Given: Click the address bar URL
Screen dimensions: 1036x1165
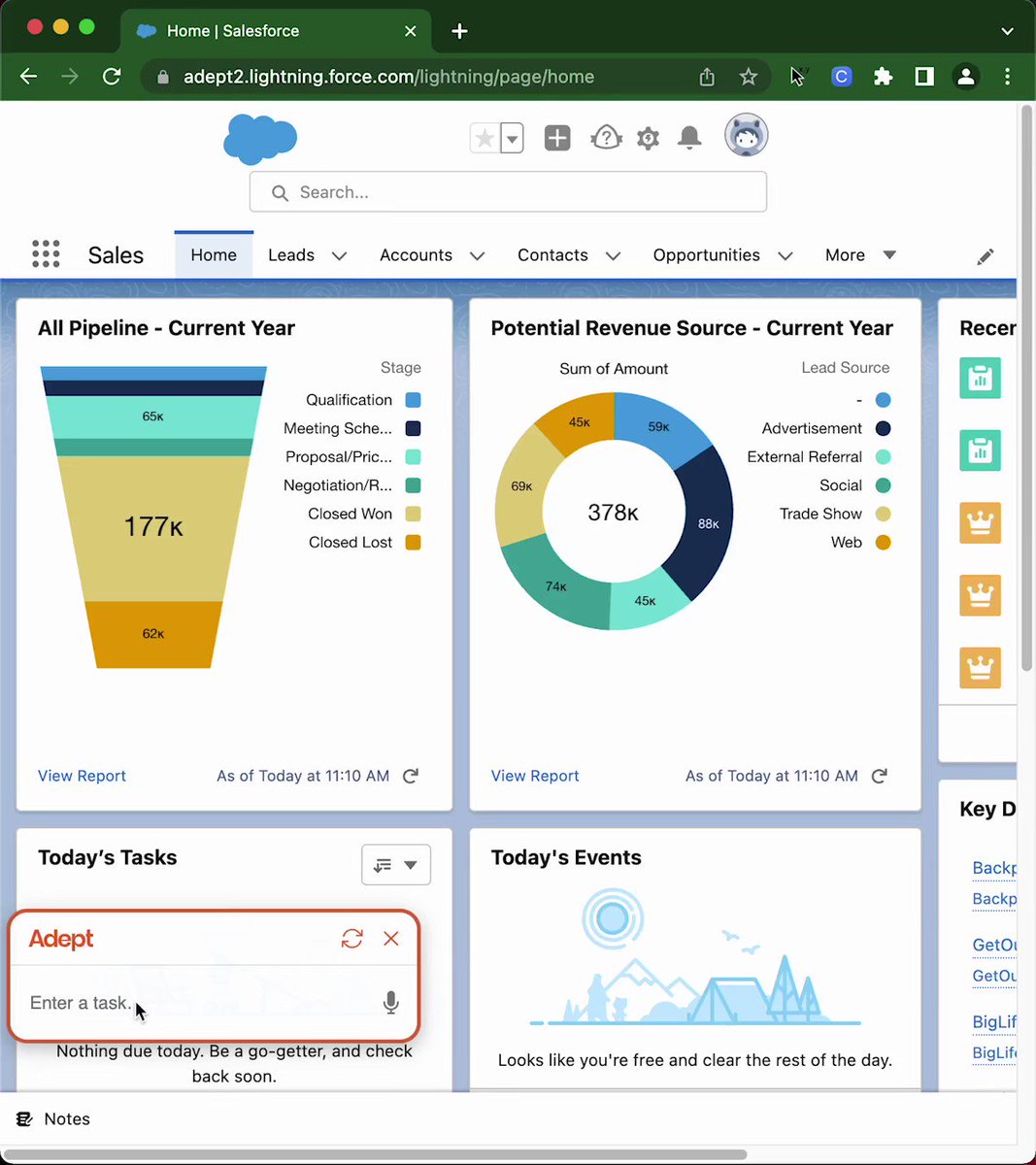Looking at the screenshot, I should coord(388,77).
